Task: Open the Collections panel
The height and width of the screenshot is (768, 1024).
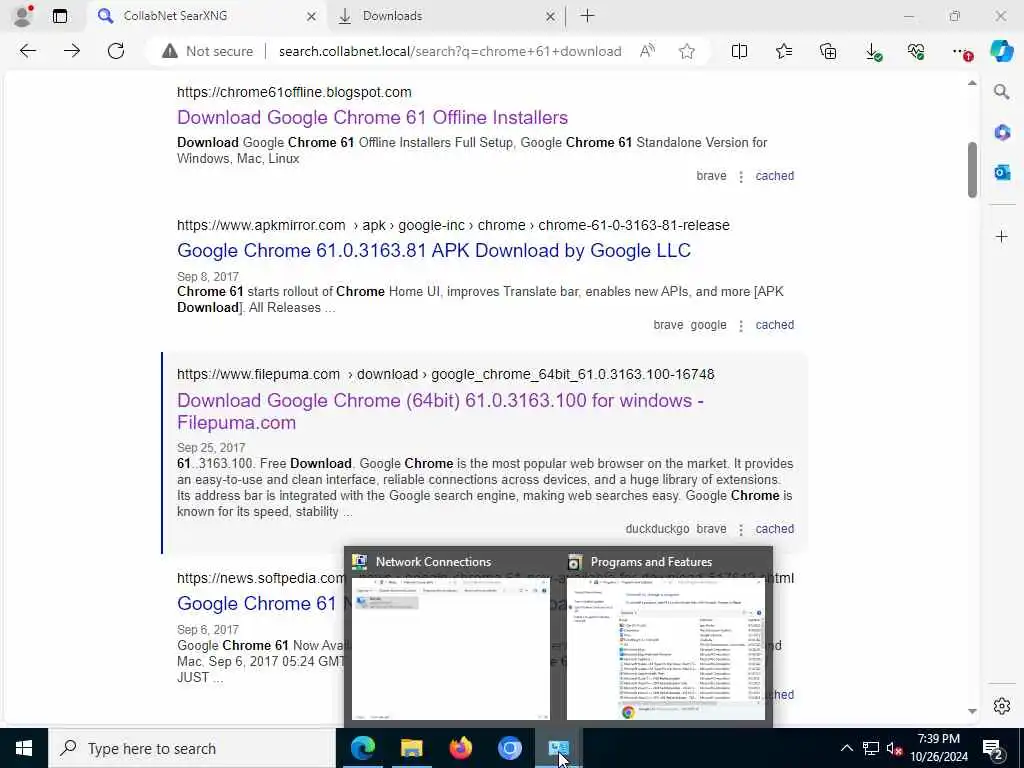Action: [x=828, y=51]
